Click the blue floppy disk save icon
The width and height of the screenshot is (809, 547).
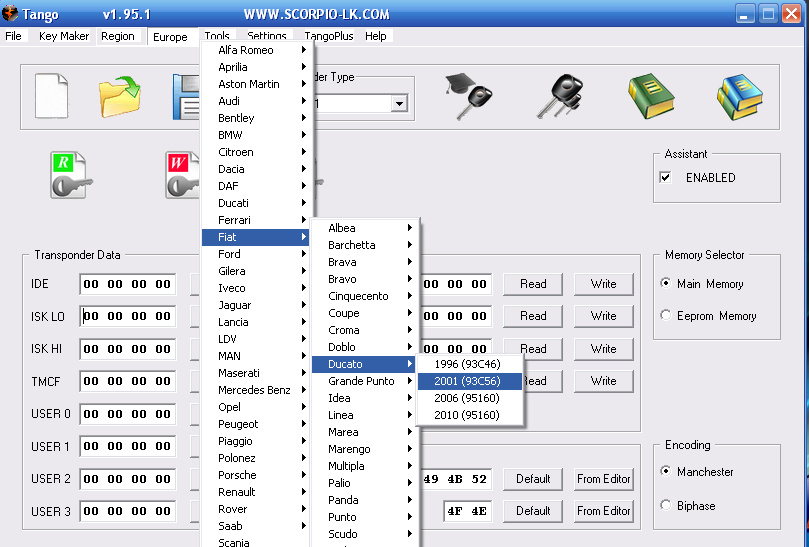186,97
